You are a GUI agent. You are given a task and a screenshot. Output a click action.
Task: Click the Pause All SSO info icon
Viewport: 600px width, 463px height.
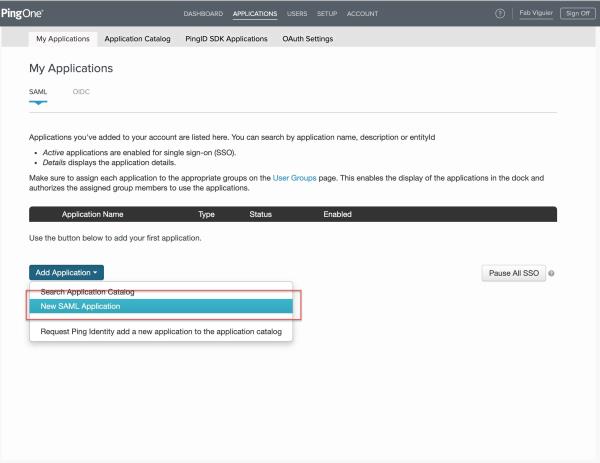tap(551, 273)
